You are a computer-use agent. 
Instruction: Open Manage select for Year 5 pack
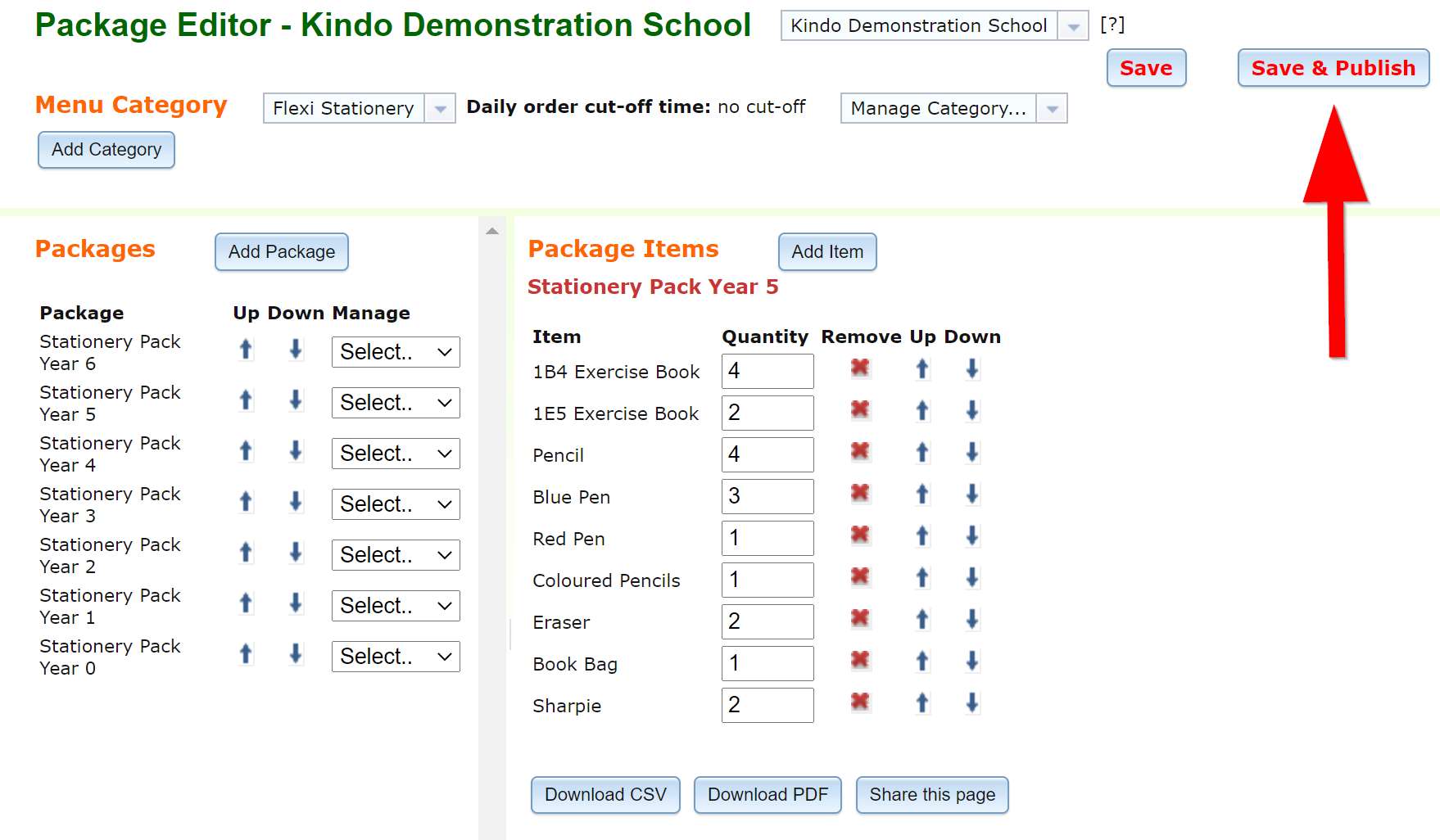[x=396, y=403]
